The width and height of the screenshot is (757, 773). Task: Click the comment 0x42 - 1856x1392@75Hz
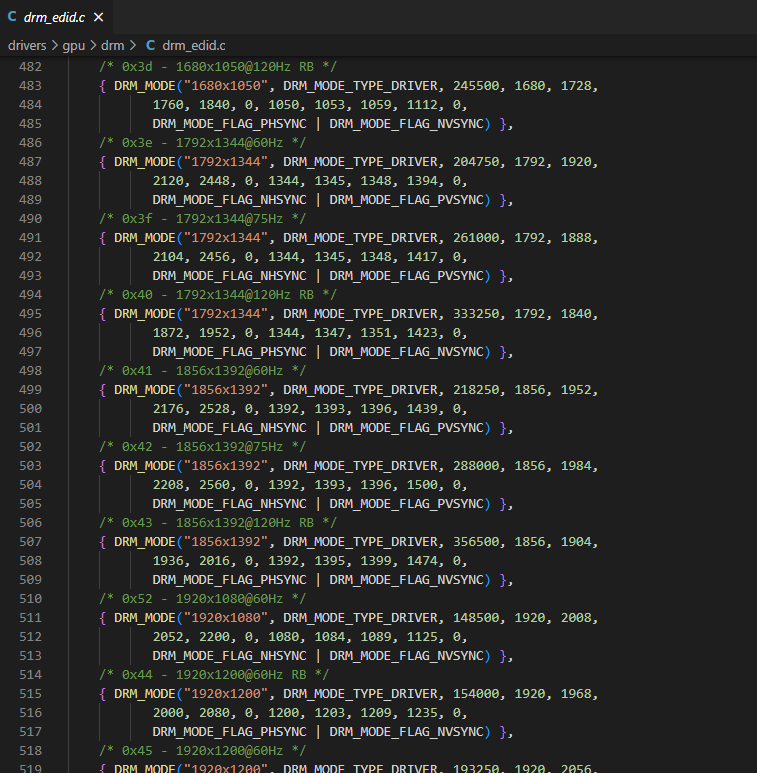click(203, 447)
